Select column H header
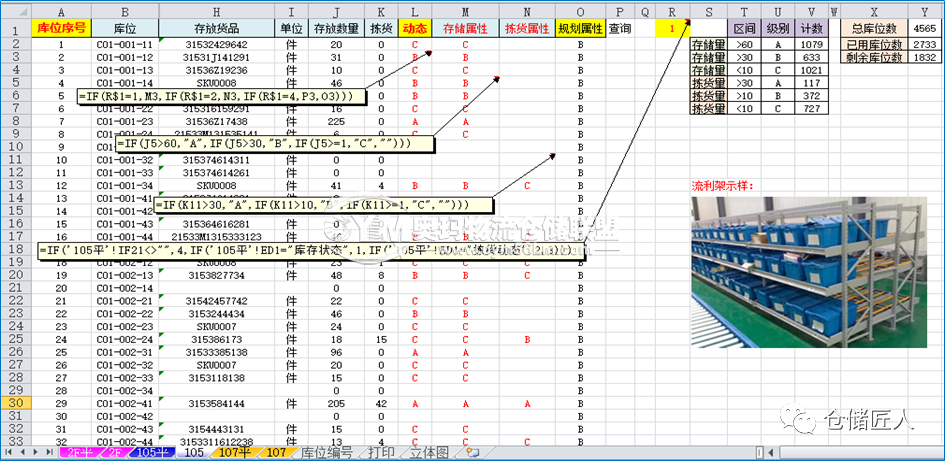This screenshot has width=945, height=461. click(x=216, y=11)
